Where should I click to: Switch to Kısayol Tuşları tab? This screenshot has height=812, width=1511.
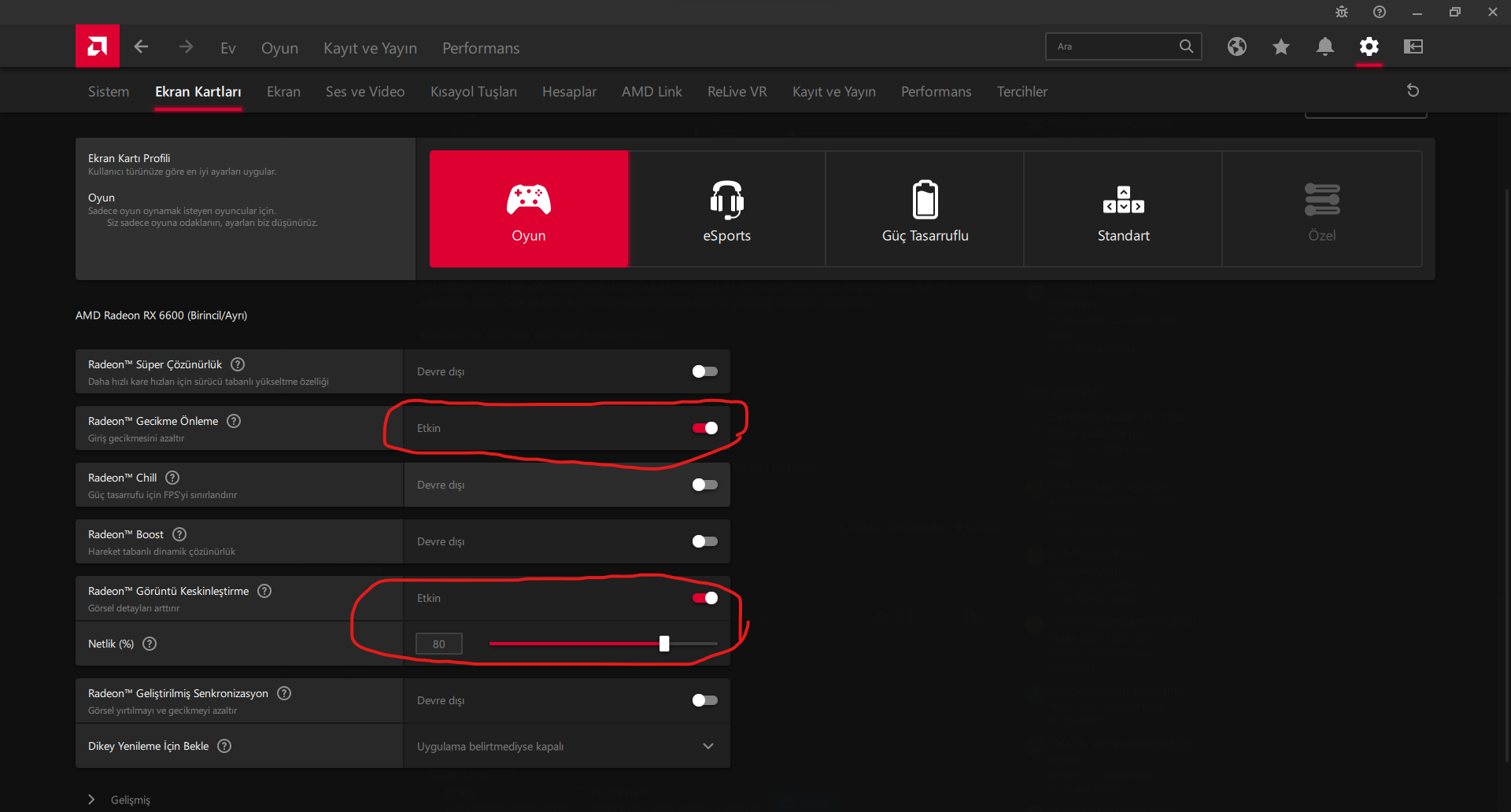point(474,91)
